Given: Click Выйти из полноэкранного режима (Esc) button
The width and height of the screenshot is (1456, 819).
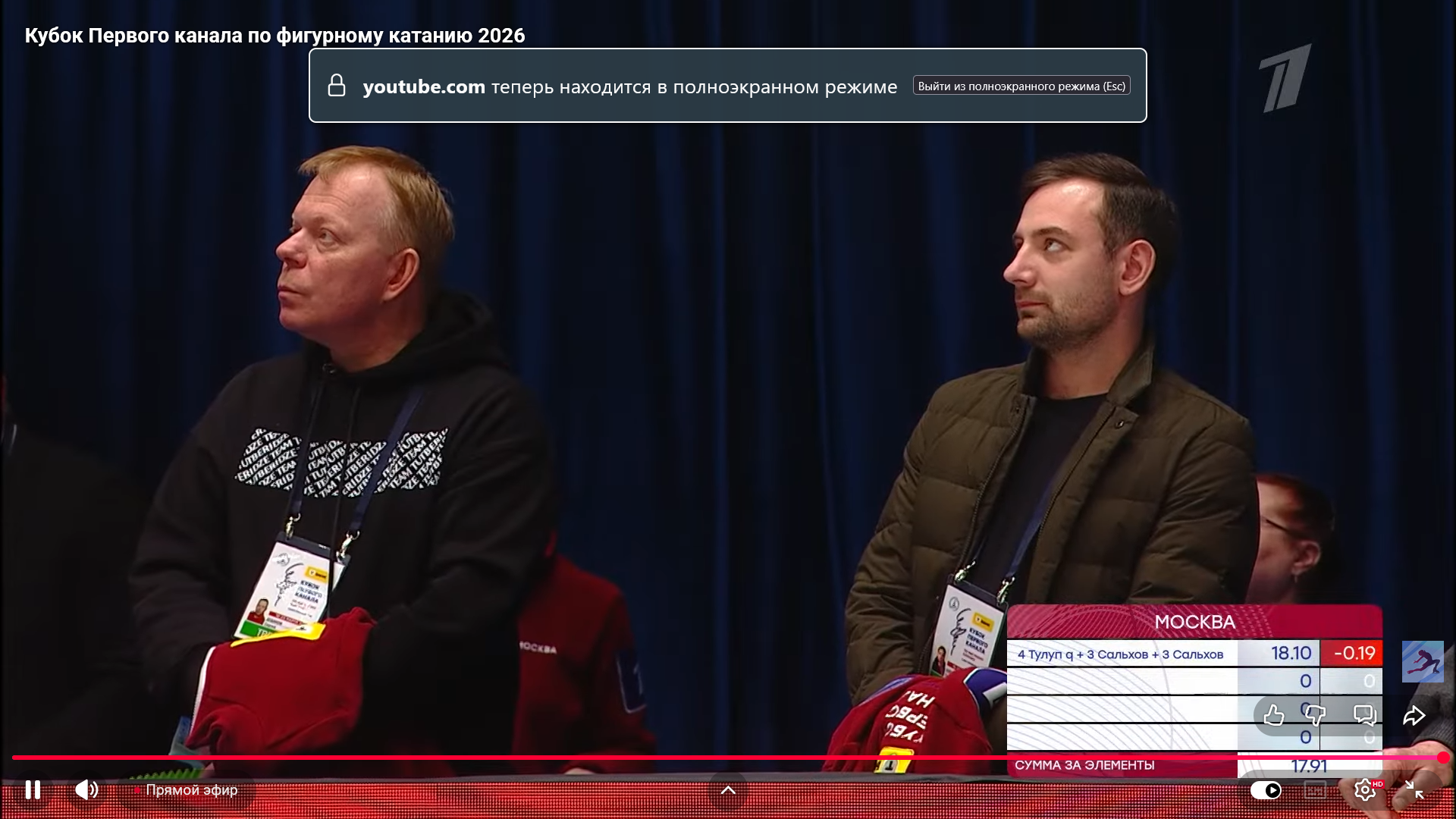Looking at the screenshot, I should click(1021, 86).
